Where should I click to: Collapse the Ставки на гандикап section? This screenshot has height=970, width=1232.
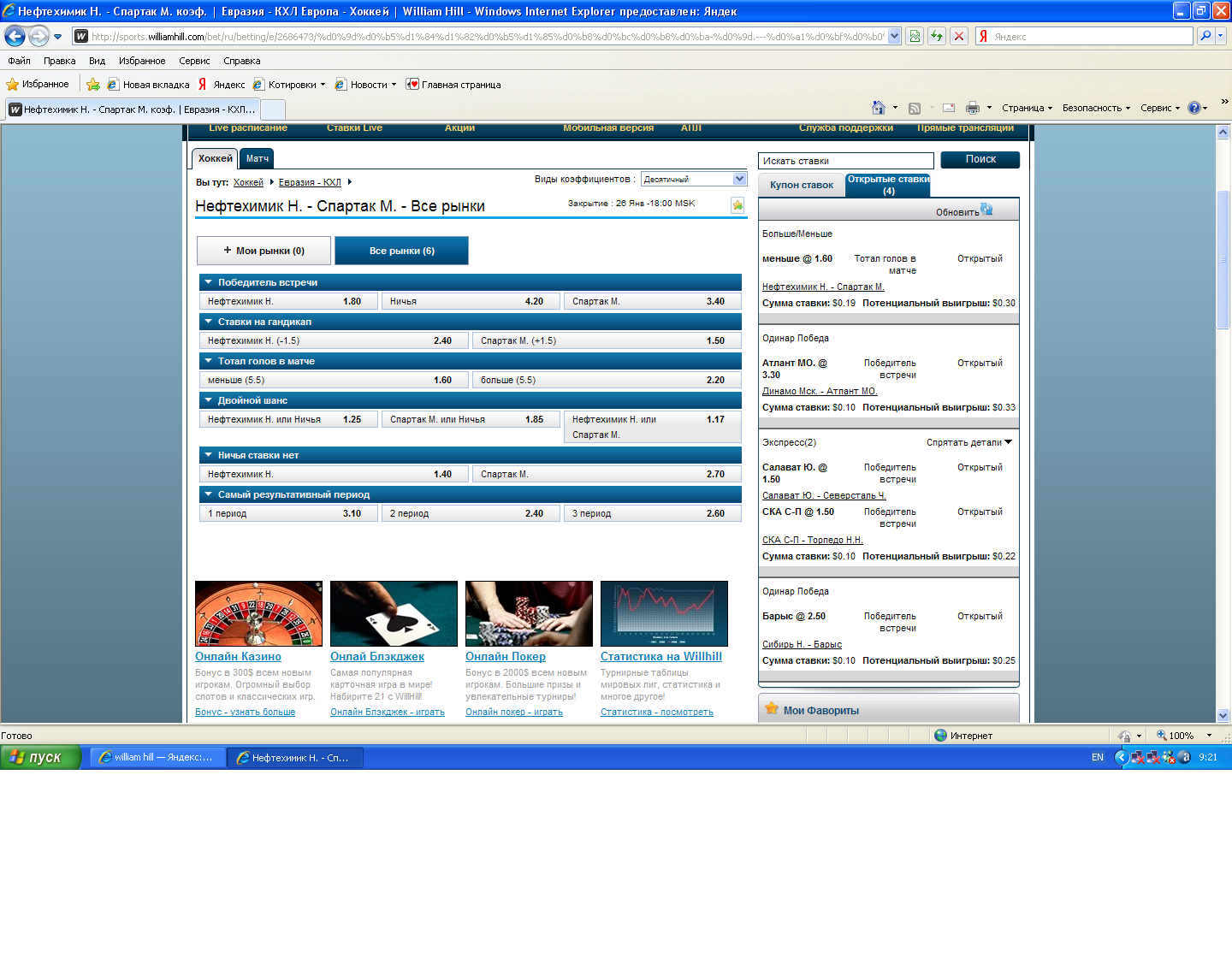(208, 322)
